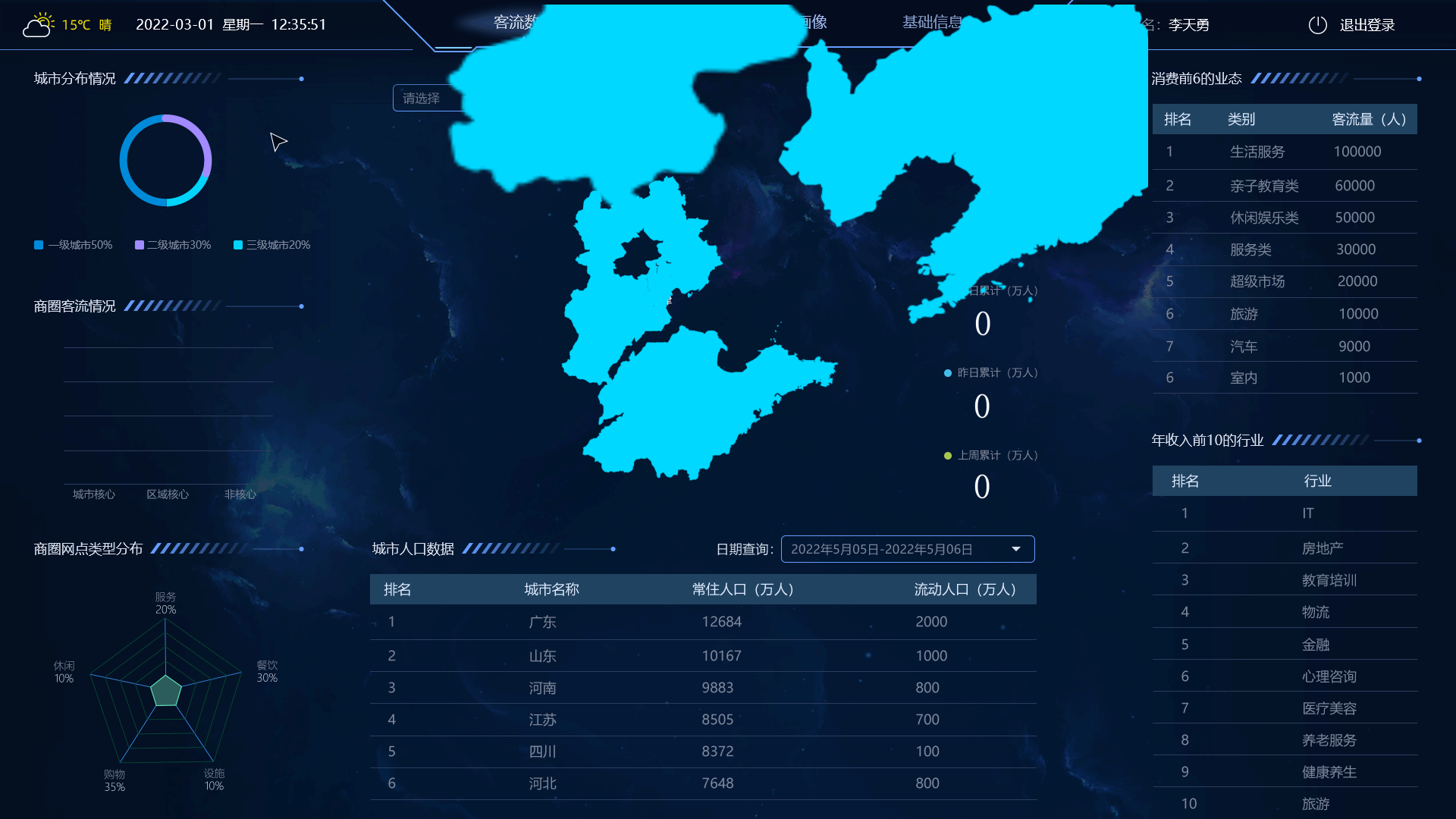Click the arrow on the date range selector

(1015, 549)
